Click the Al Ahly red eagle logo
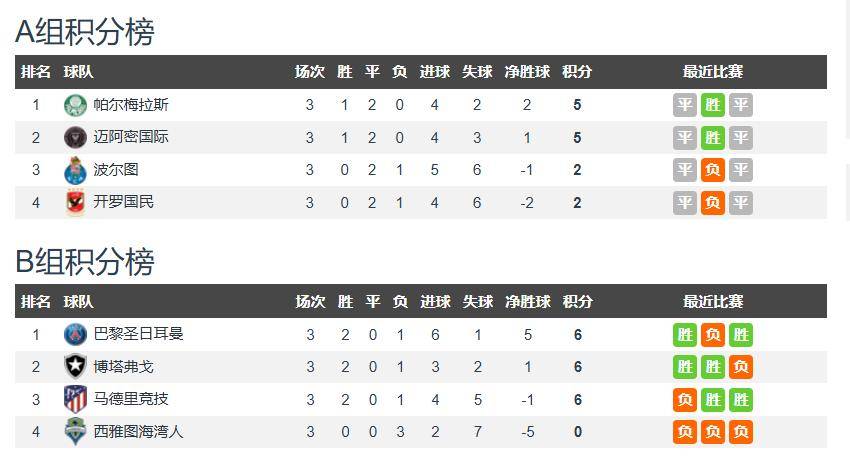This screenshot has height=463, width=850. click(75, 203)
